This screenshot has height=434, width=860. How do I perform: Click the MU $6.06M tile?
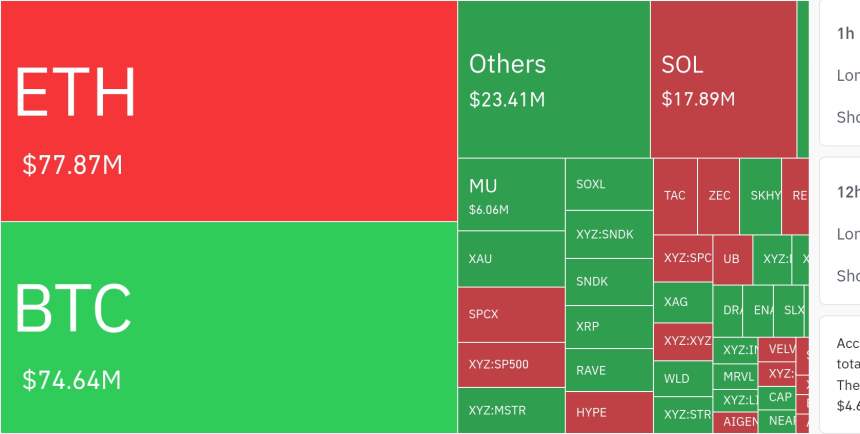pos(511,194)
